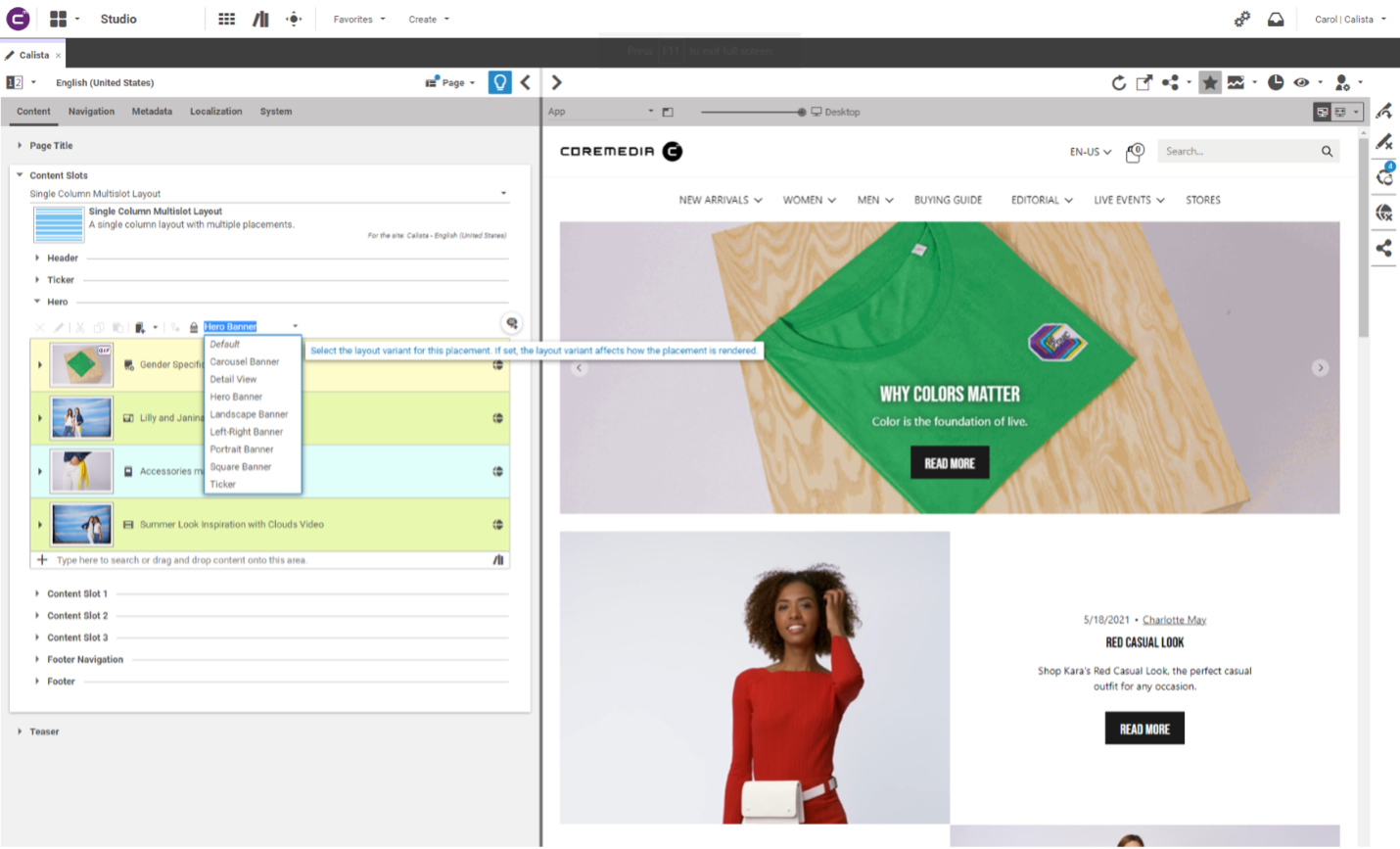Image resolution: width=1400 pixels, height=849 pixels.
Task: Switch to the Navigation tab
Action: click(x=91, y=112)
